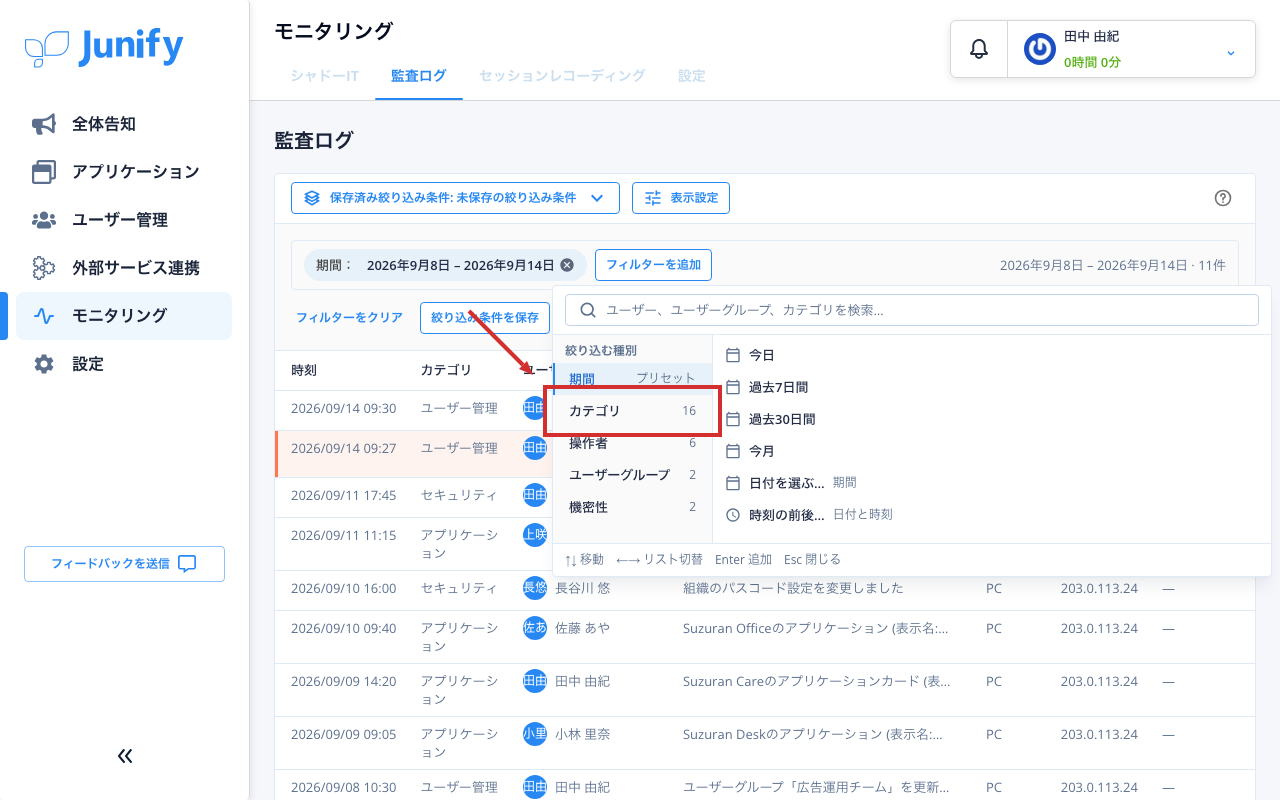Select 機密性 filter type
The image size is (1280, 800).
click(x=632, y=507)
